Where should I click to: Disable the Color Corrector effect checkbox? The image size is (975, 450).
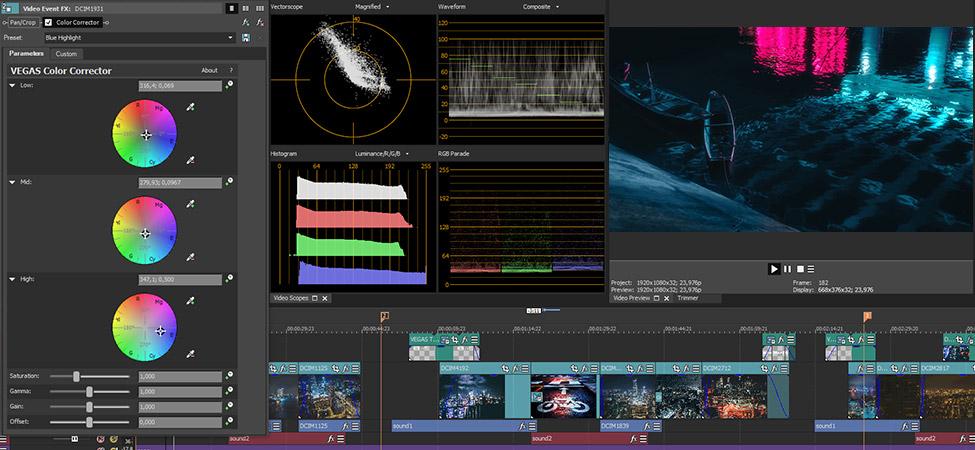[49, 22]
